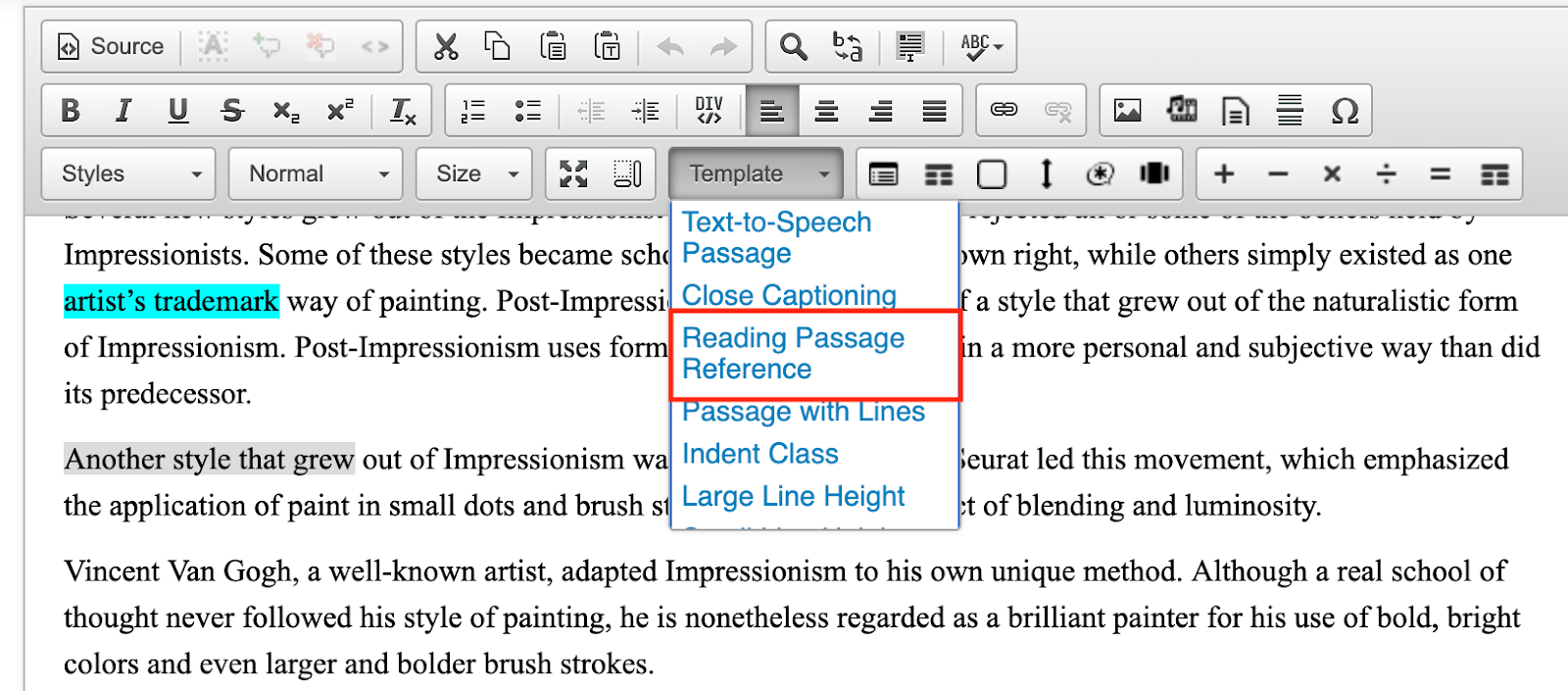Click the shaded text "Another style that grew"
The image size is (1568, 691).
click(x=210, y=459)
